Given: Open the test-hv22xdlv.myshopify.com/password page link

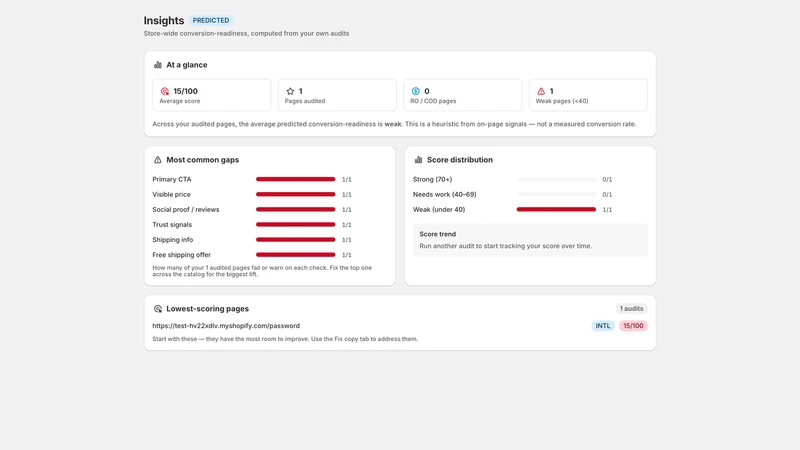Looking at the screenshot, I should [x=226, y=326].
